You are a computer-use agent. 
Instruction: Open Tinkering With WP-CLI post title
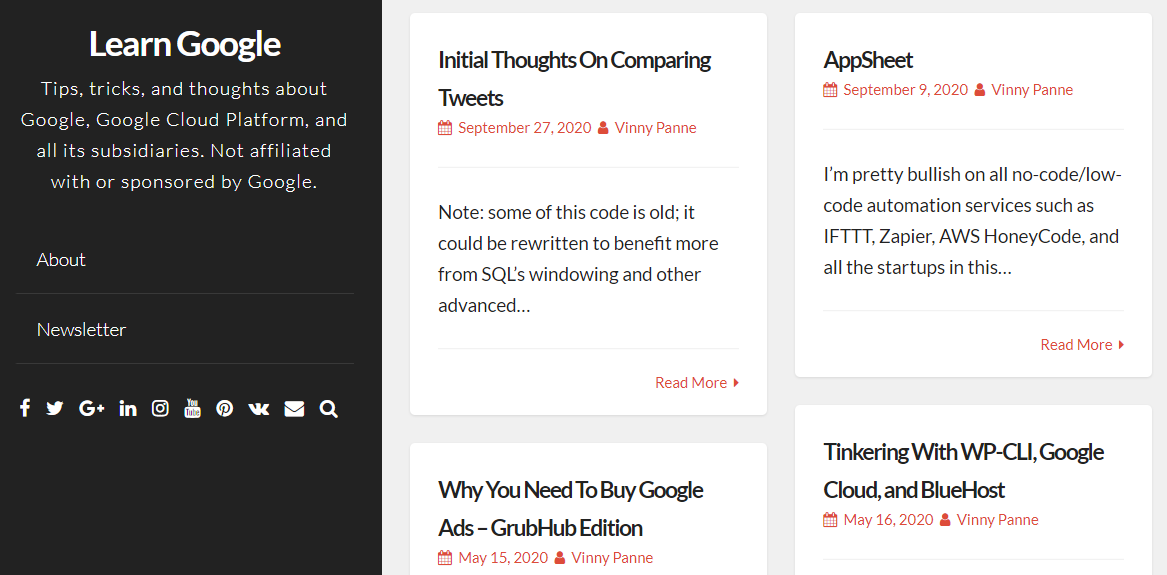(964, 470)
